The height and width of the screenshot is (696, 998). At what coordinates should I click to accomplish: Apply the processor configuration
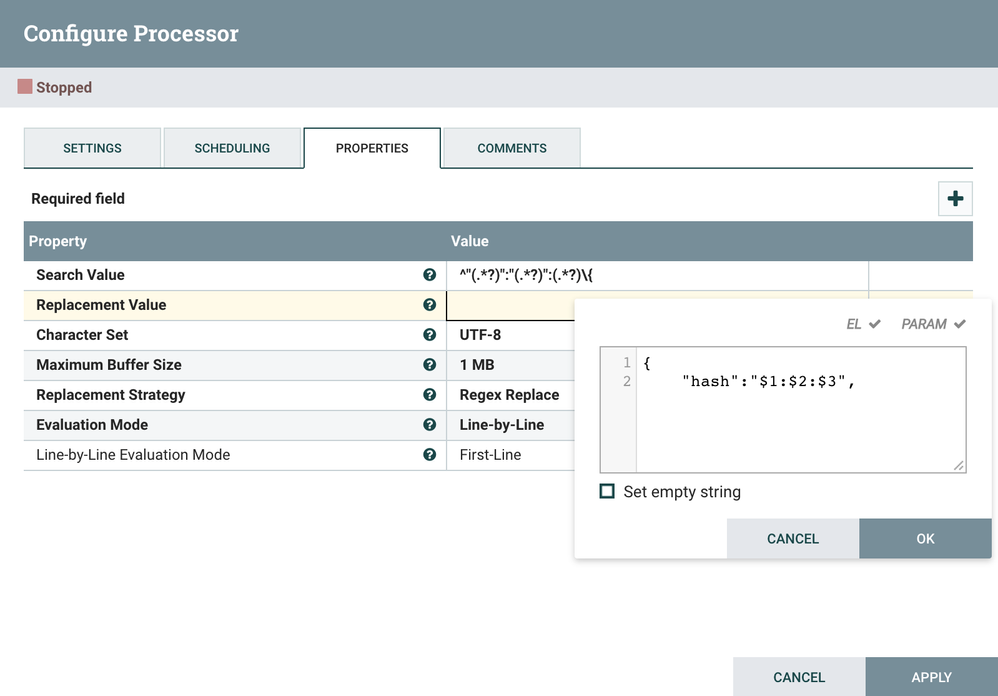[x=931, y=677]
